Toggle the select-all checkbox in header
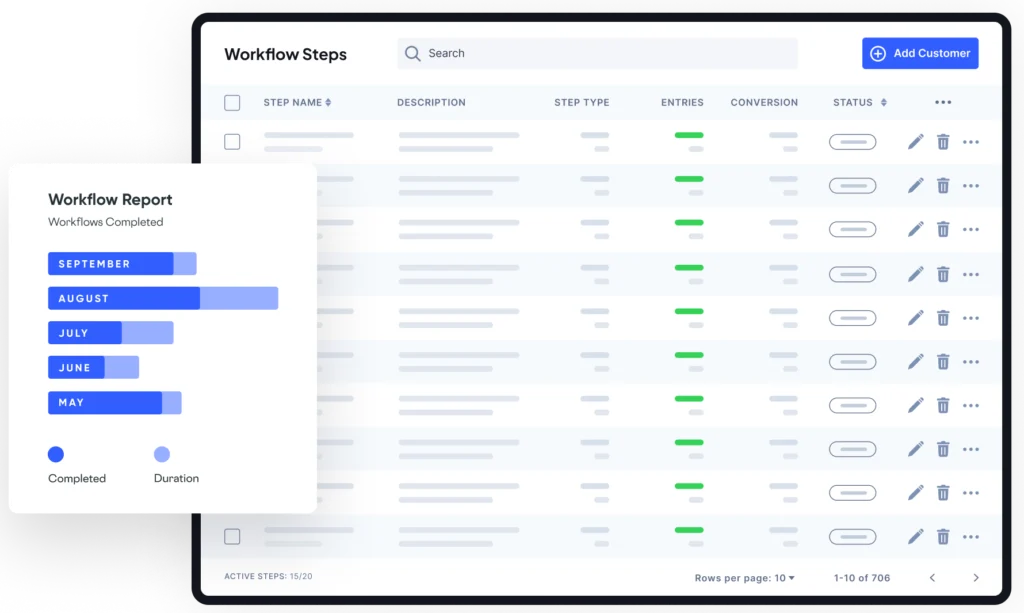 point(232,102)
